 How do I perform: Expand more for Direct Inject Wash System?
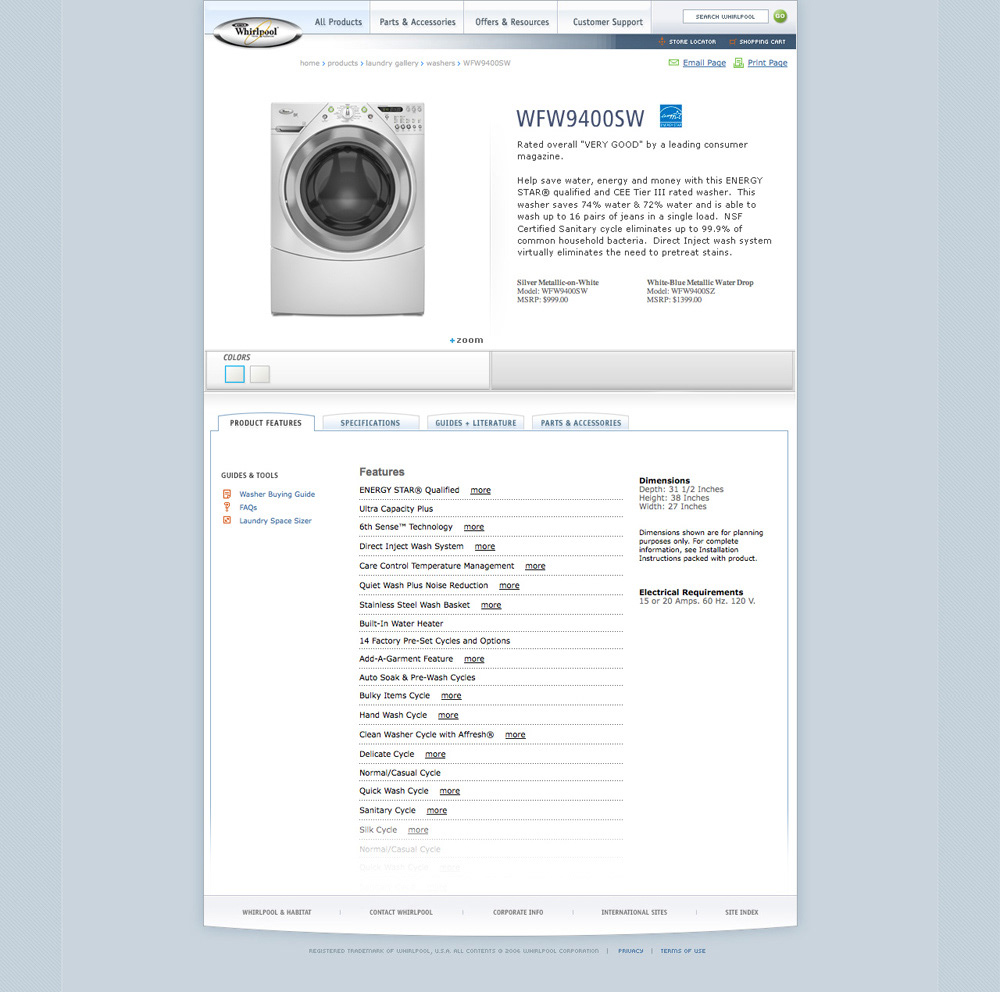click(485, 546)
